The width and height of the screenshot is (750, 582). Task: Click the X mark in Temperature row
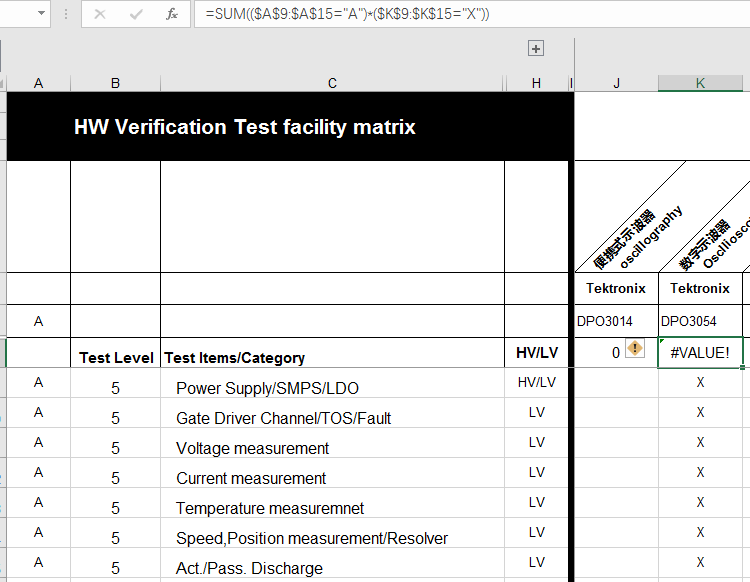coord(700,503)
